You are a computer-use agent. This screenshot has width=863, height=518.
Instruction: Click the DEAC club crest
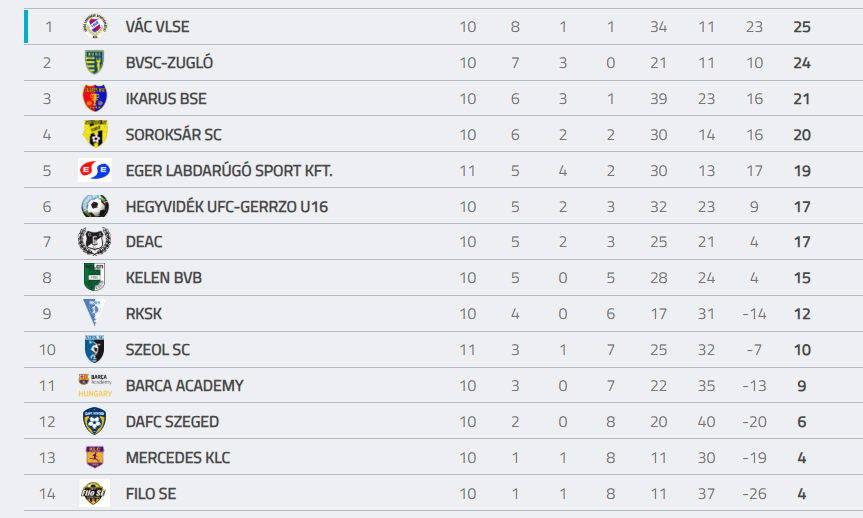(x=94, y=242)
